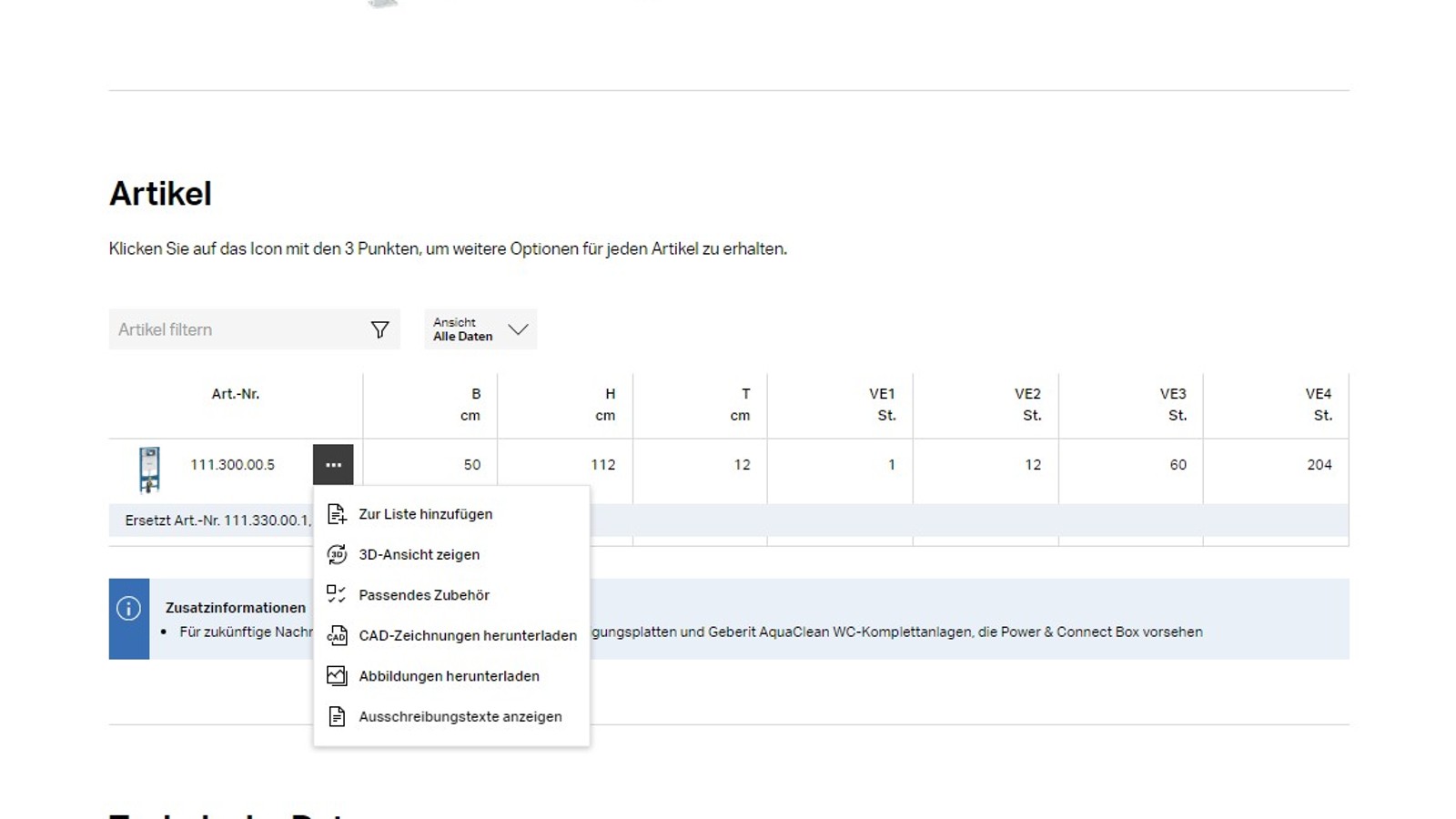Select "Ausschreibungstexte anzeigen" in the menu
This screenshot has width=1456, height=819.
[460, 716]
